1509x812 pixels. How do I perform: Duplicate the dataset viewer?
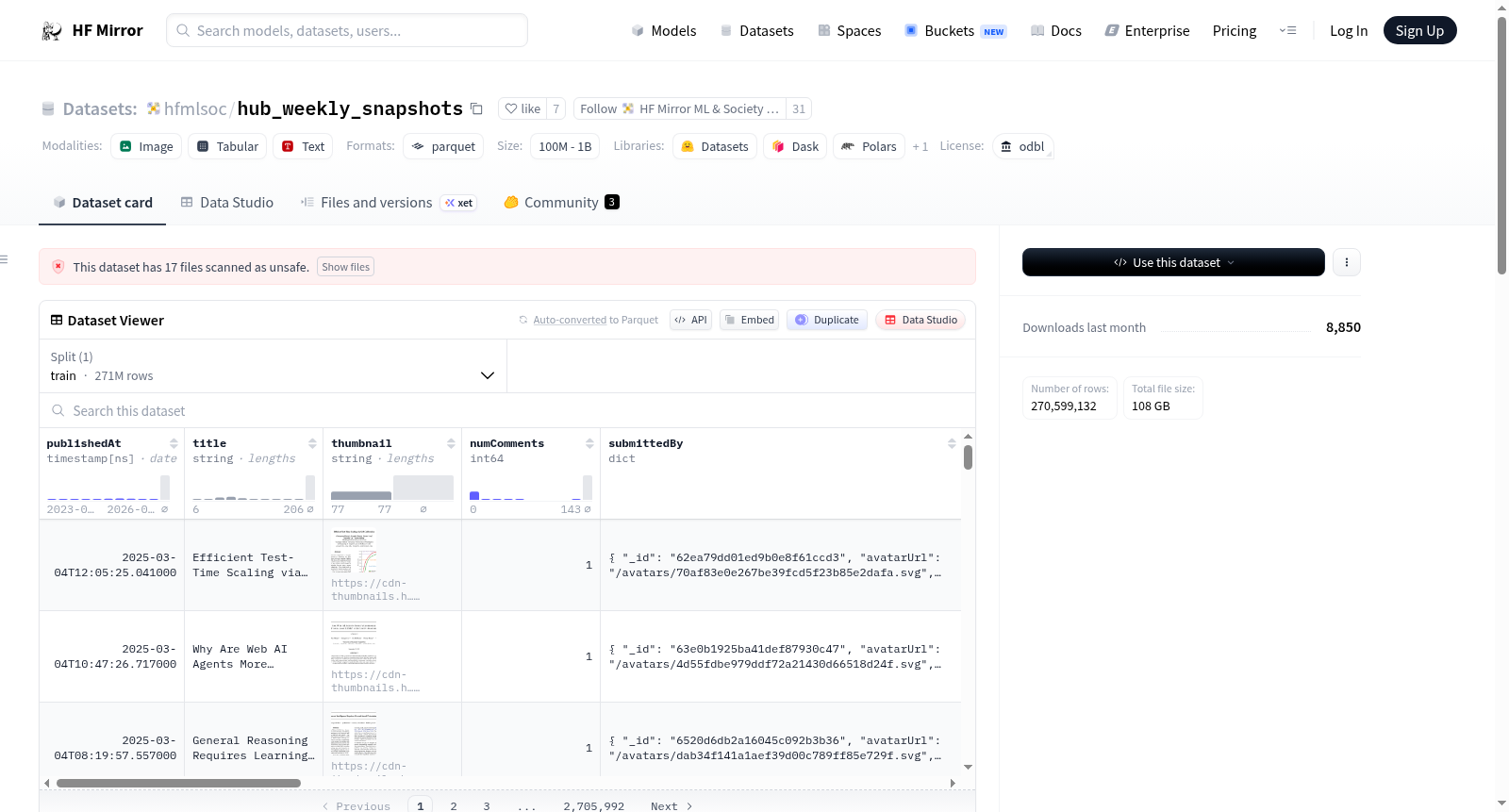(x=826, y=320)
